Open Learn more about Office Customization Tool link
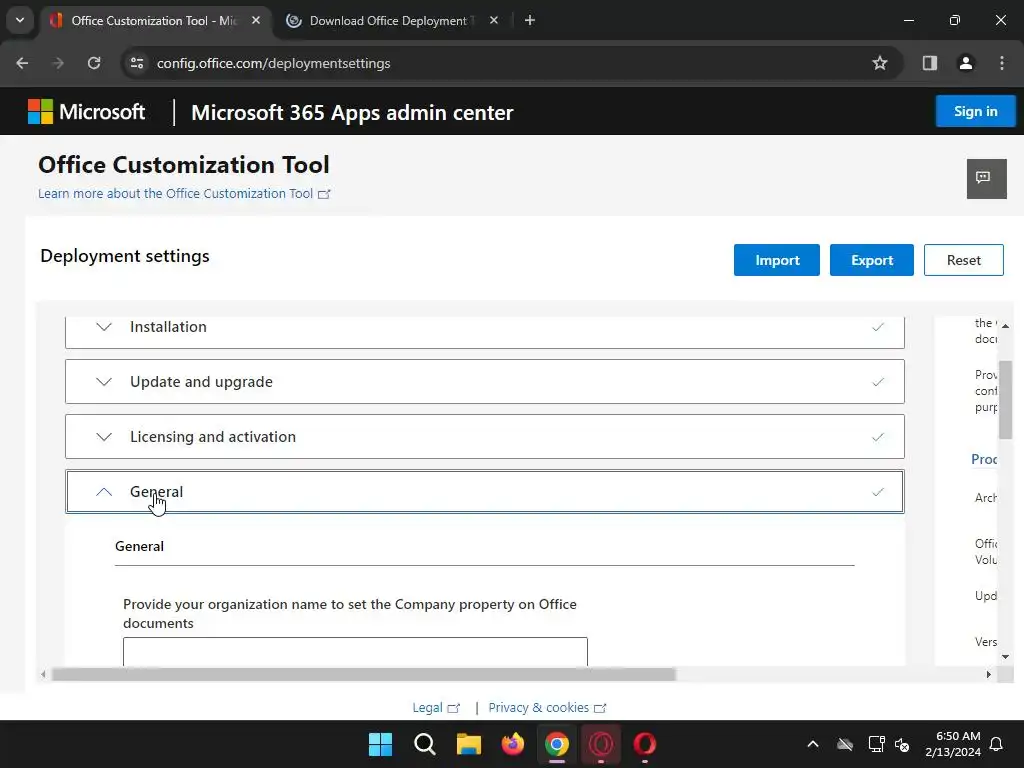This screenshot has width=1024, height=768. [184, 194]
